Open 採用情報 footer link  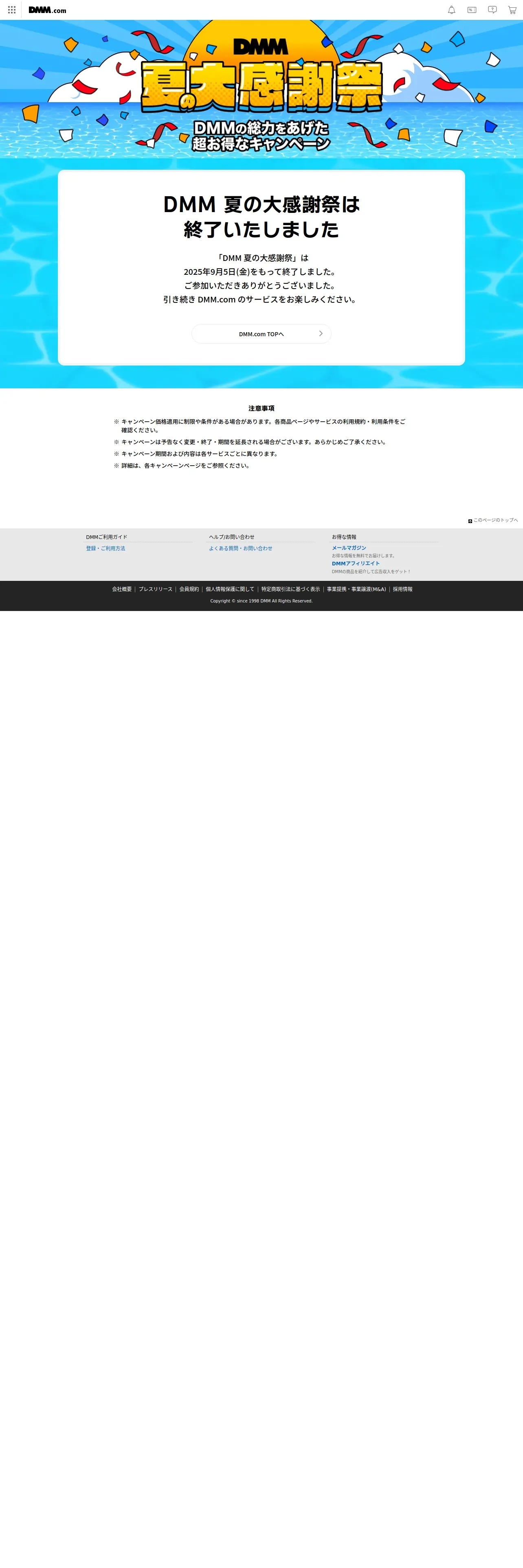[x=402, y=589]
